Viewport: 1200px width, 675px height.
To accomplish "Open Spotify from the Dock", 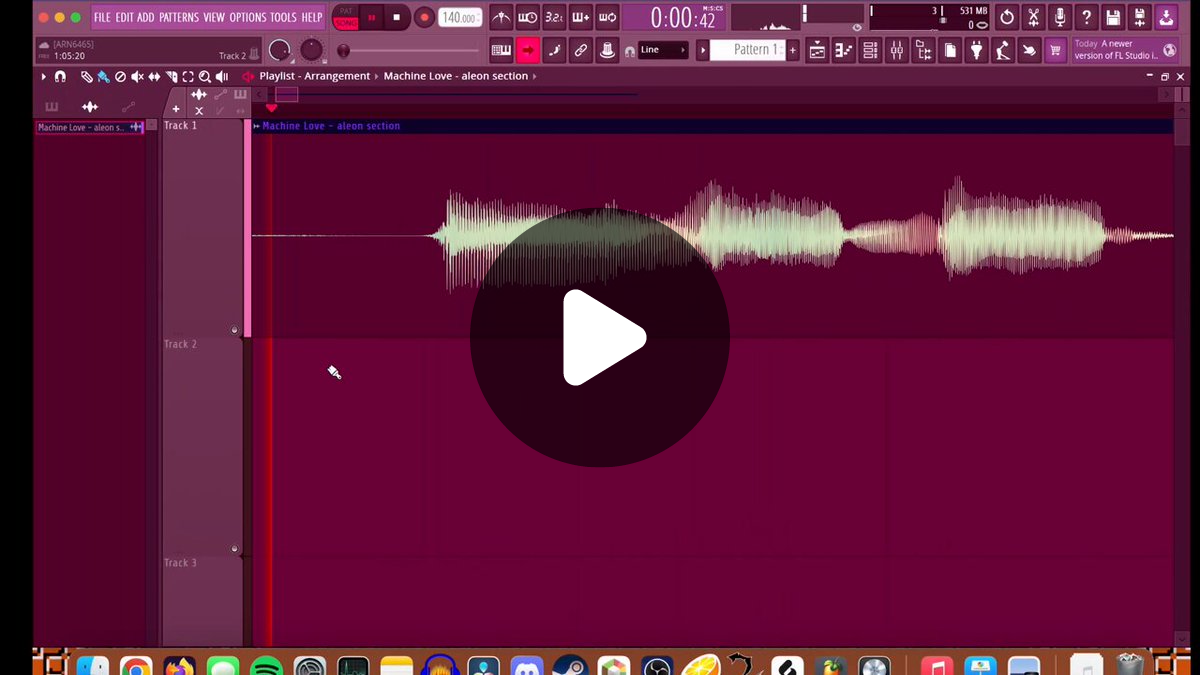I will click(266, 666).
